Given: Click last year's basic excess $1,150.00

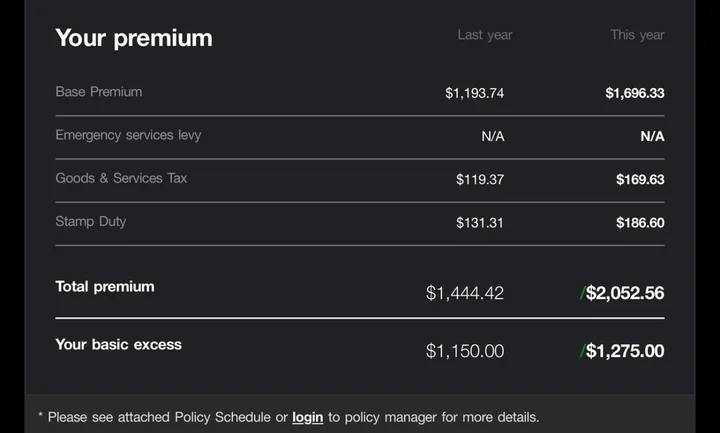Looking at the screenshot, I should pyautogui.click(x=465, y=351).
